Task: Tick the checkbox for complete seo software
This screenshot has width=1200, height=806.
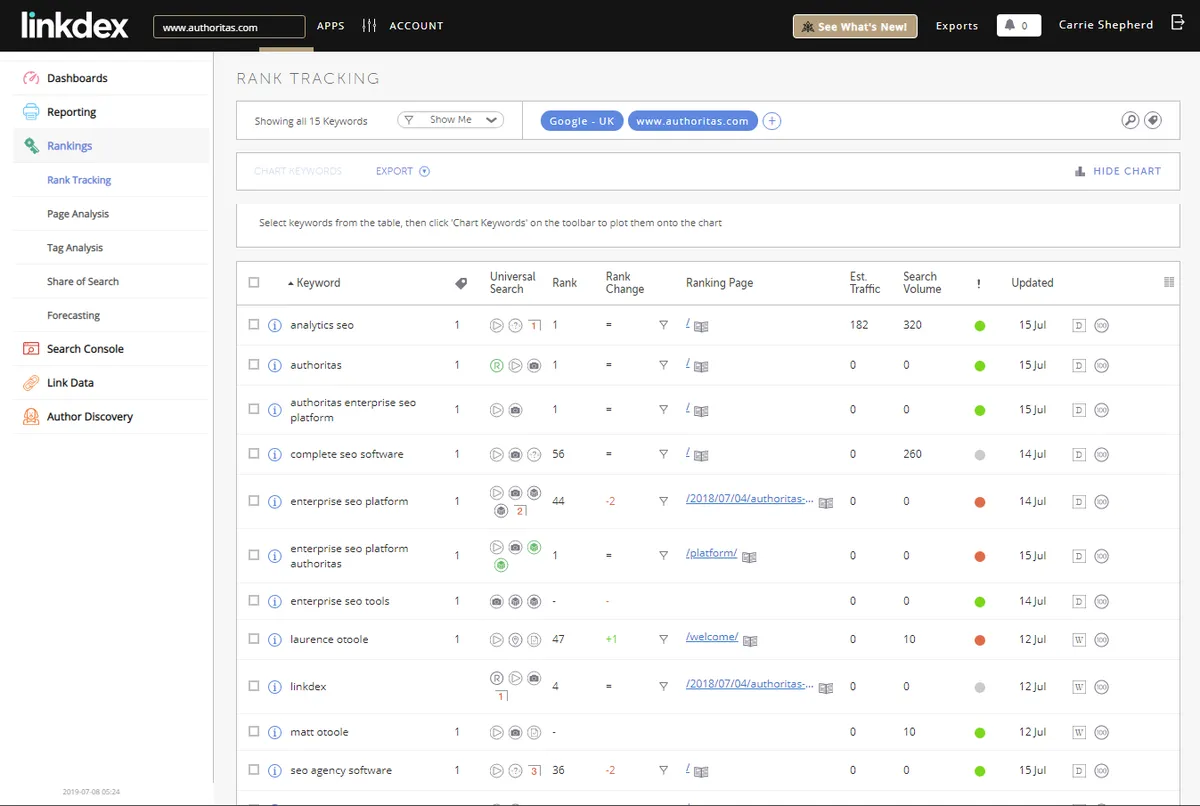Action: (x=254, y=454)
